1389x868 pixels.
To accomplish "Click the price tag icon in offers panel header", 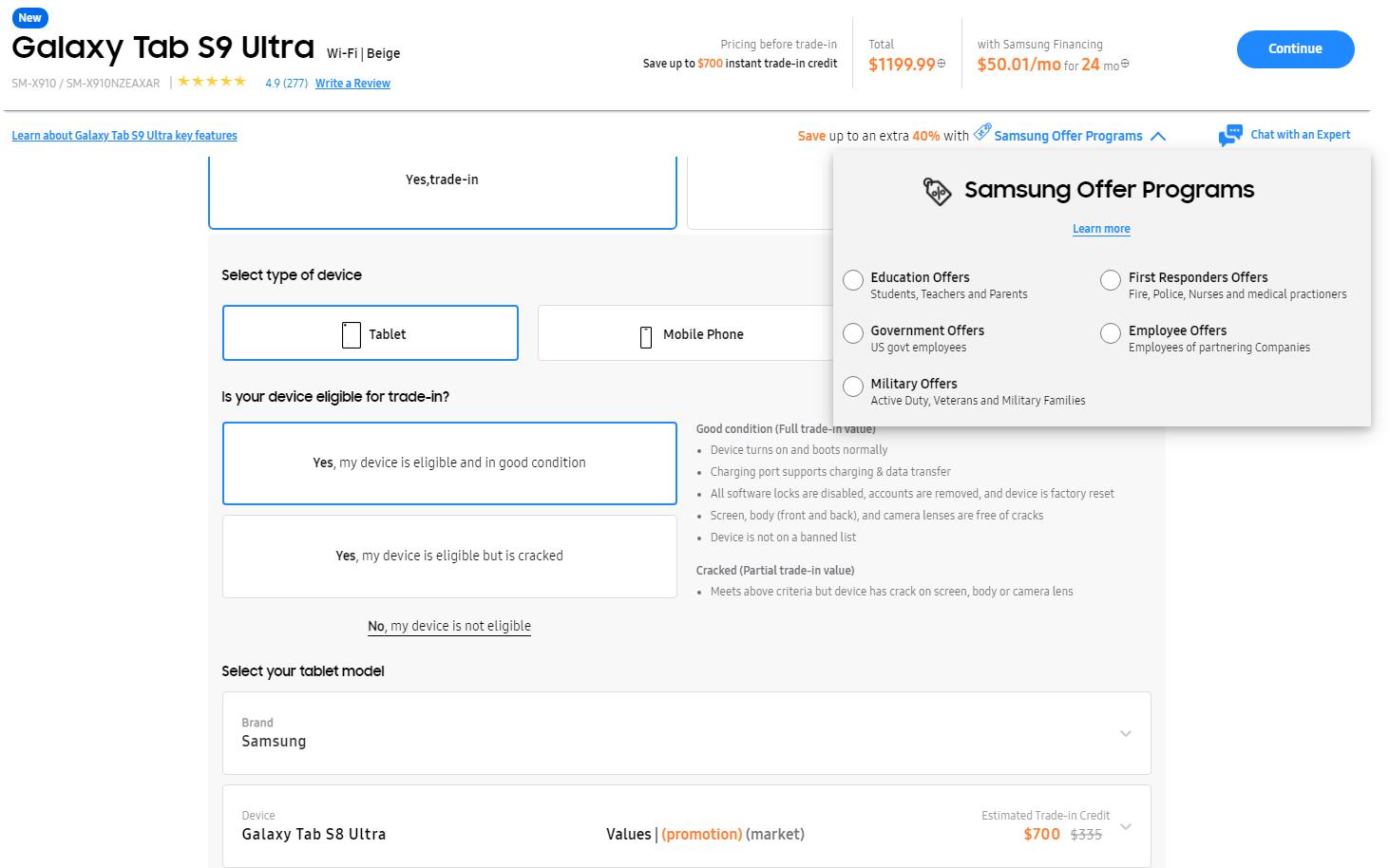I will coord(937,191).
